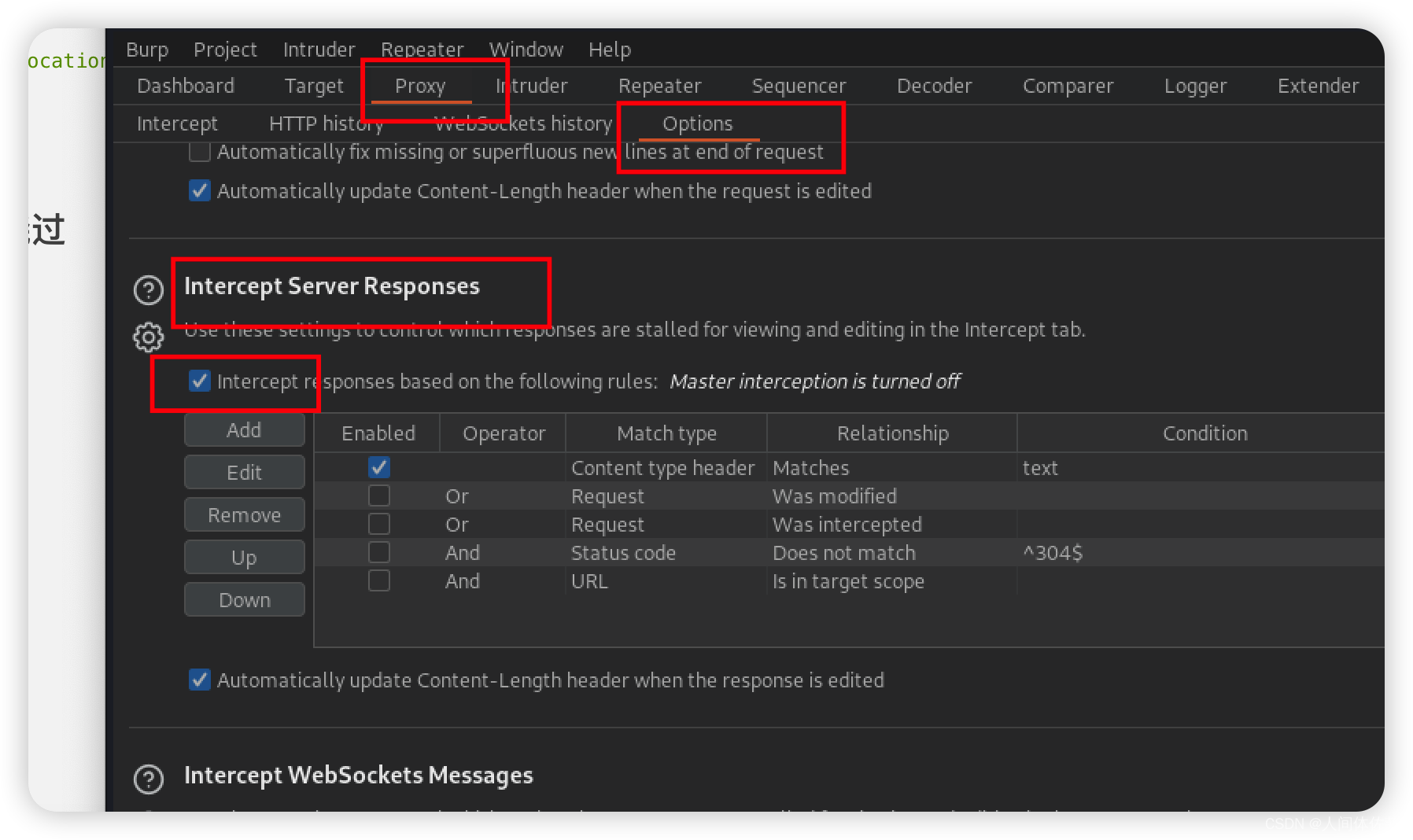
Task: Switch to the Dashboard tab
Action: point(186,86)
